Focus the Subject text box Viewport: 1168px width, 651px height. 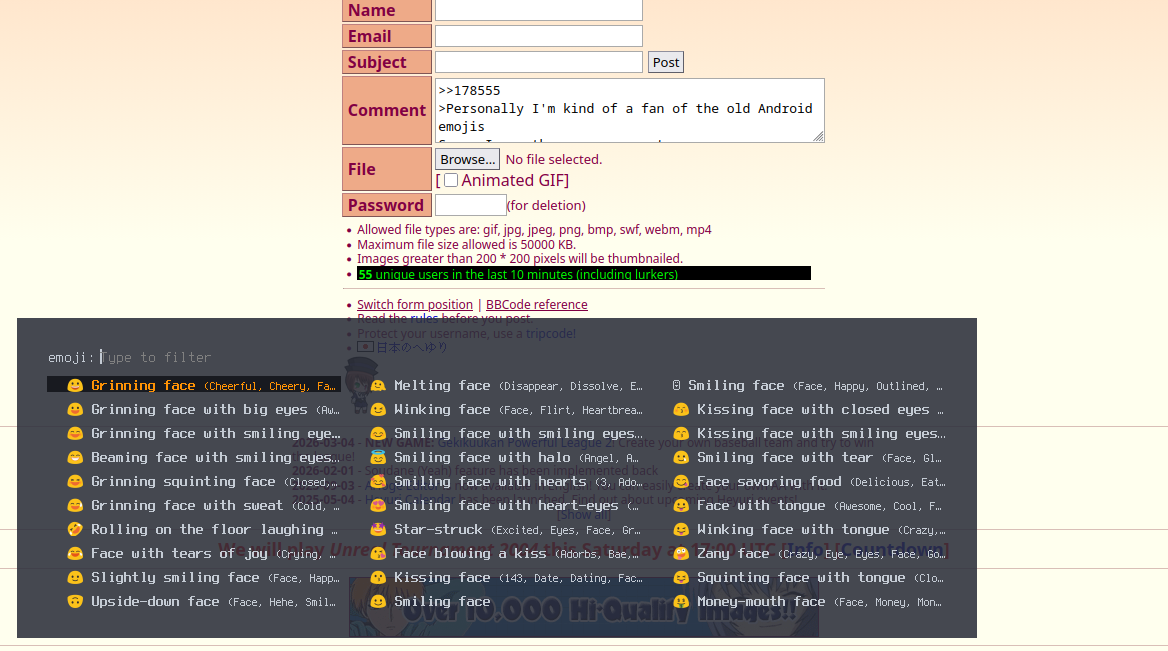click(x=538, y=62)
